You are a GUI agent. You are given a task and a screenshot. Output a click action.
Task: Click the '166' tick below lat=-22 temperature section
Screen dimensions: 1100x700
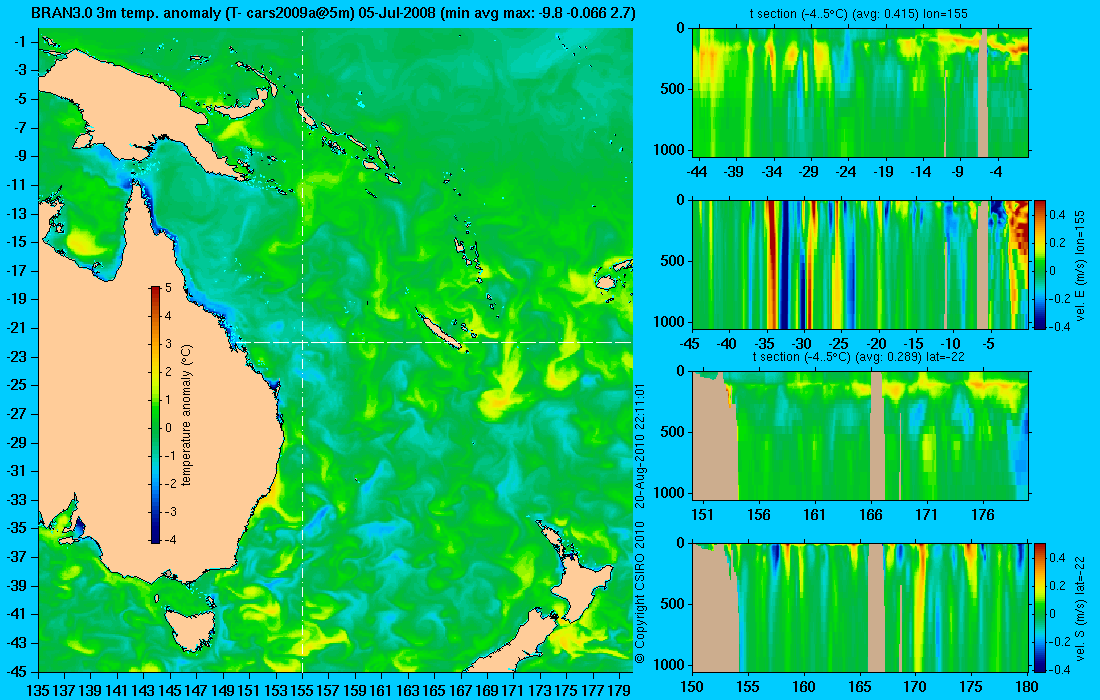[871, 515]
